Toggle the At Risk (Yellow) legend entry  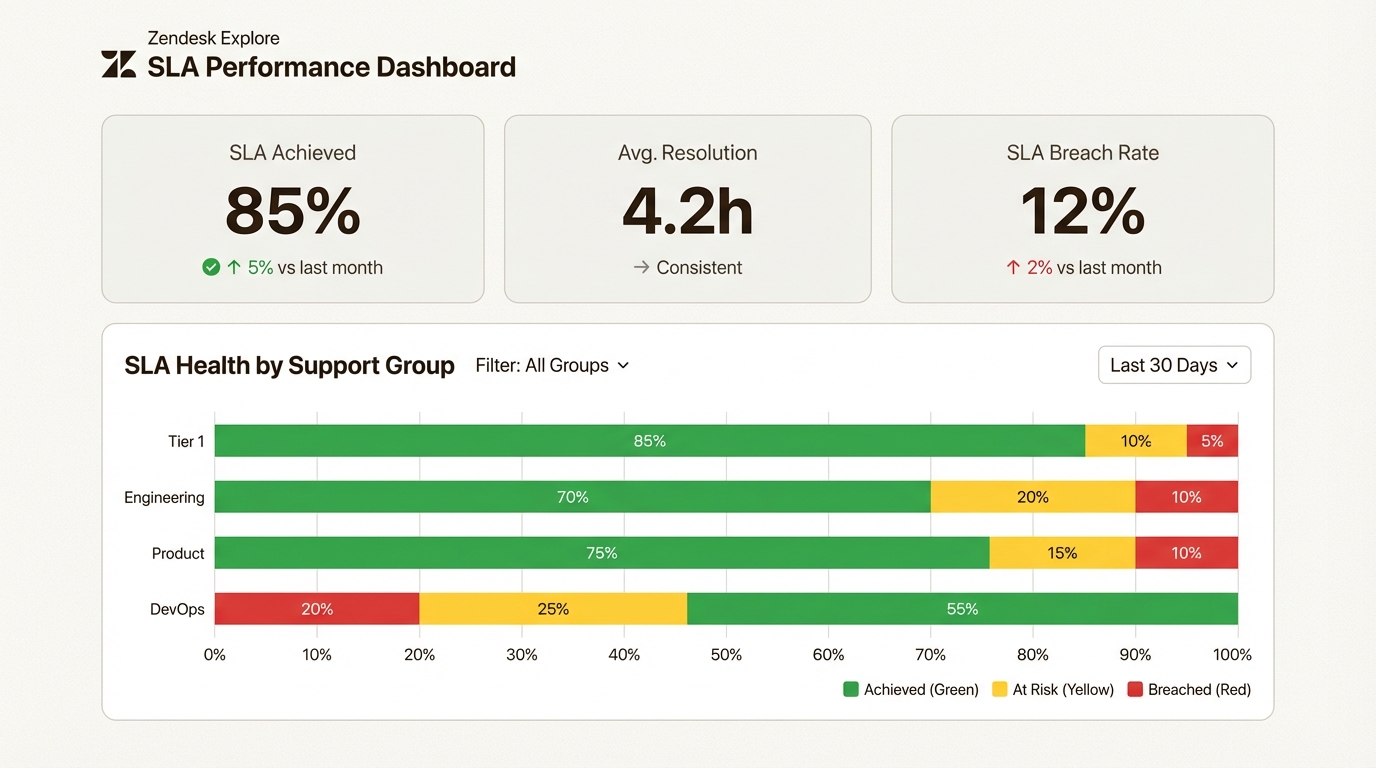pyautogui.click(x=1053, y=689)
